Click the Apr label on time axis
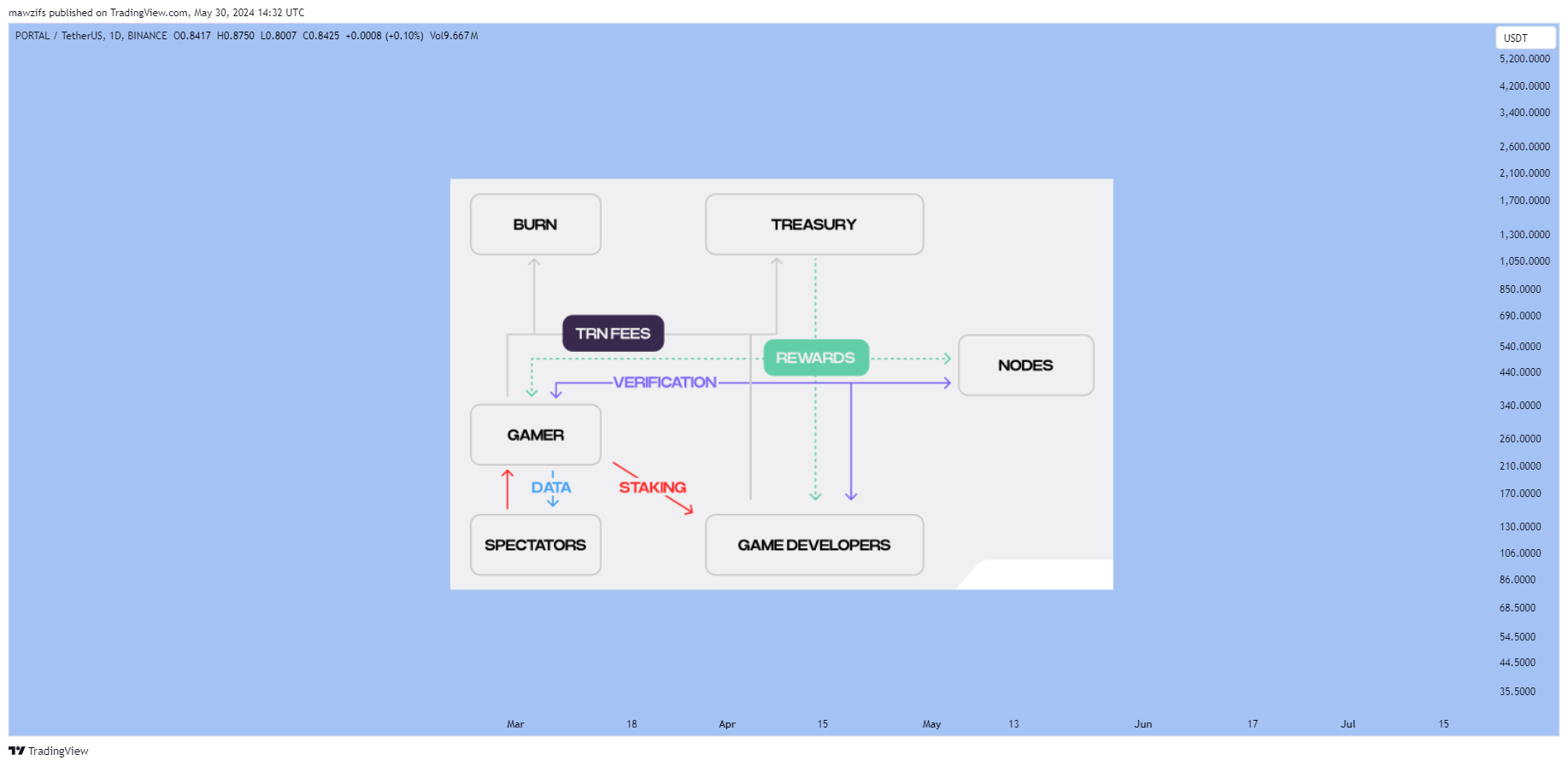Image resolution: width=1568 pixels, height=766 pixels. [x=727, y=724]
